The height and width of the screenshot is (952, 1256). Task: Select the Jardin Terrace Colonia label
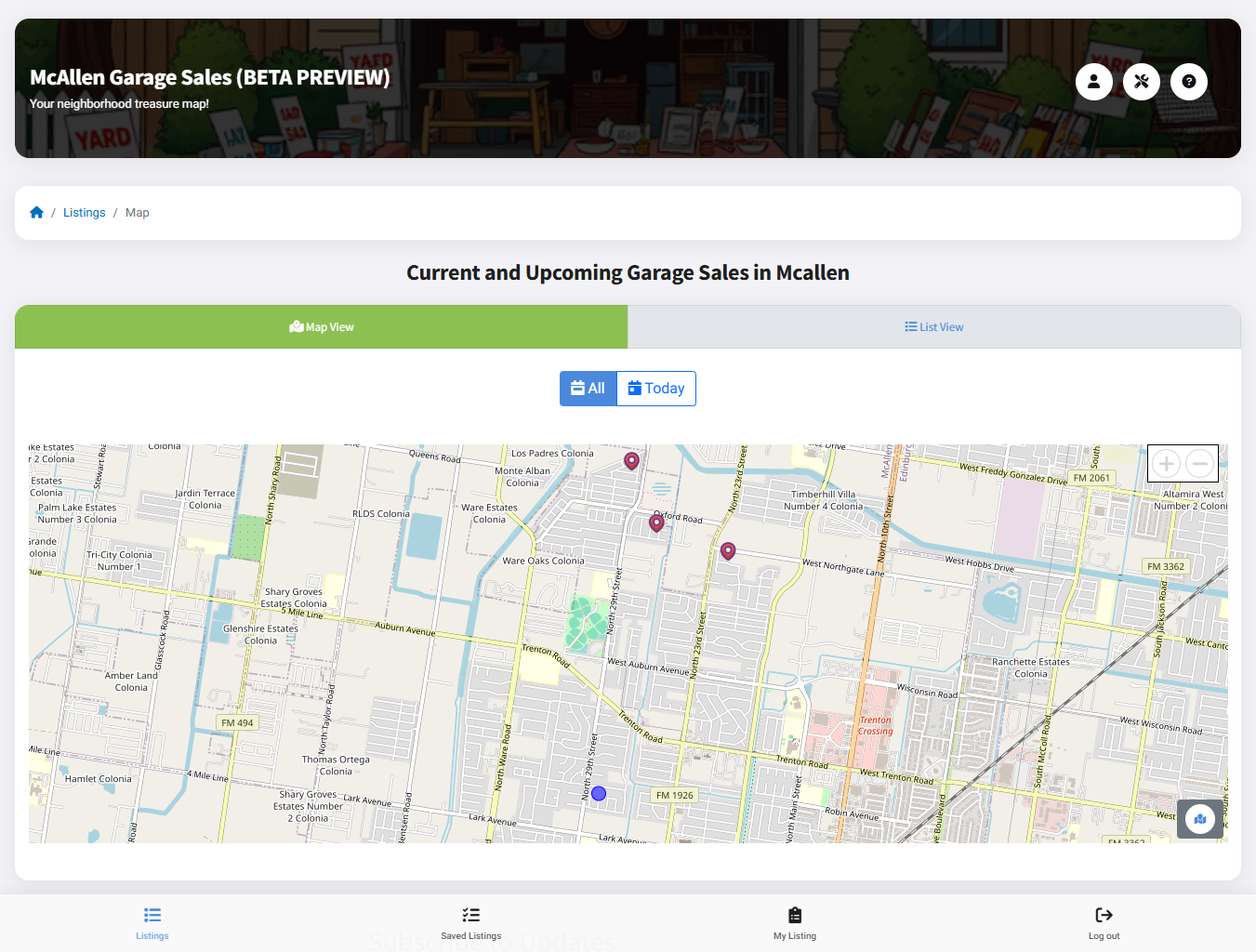(x=205, y=499)
